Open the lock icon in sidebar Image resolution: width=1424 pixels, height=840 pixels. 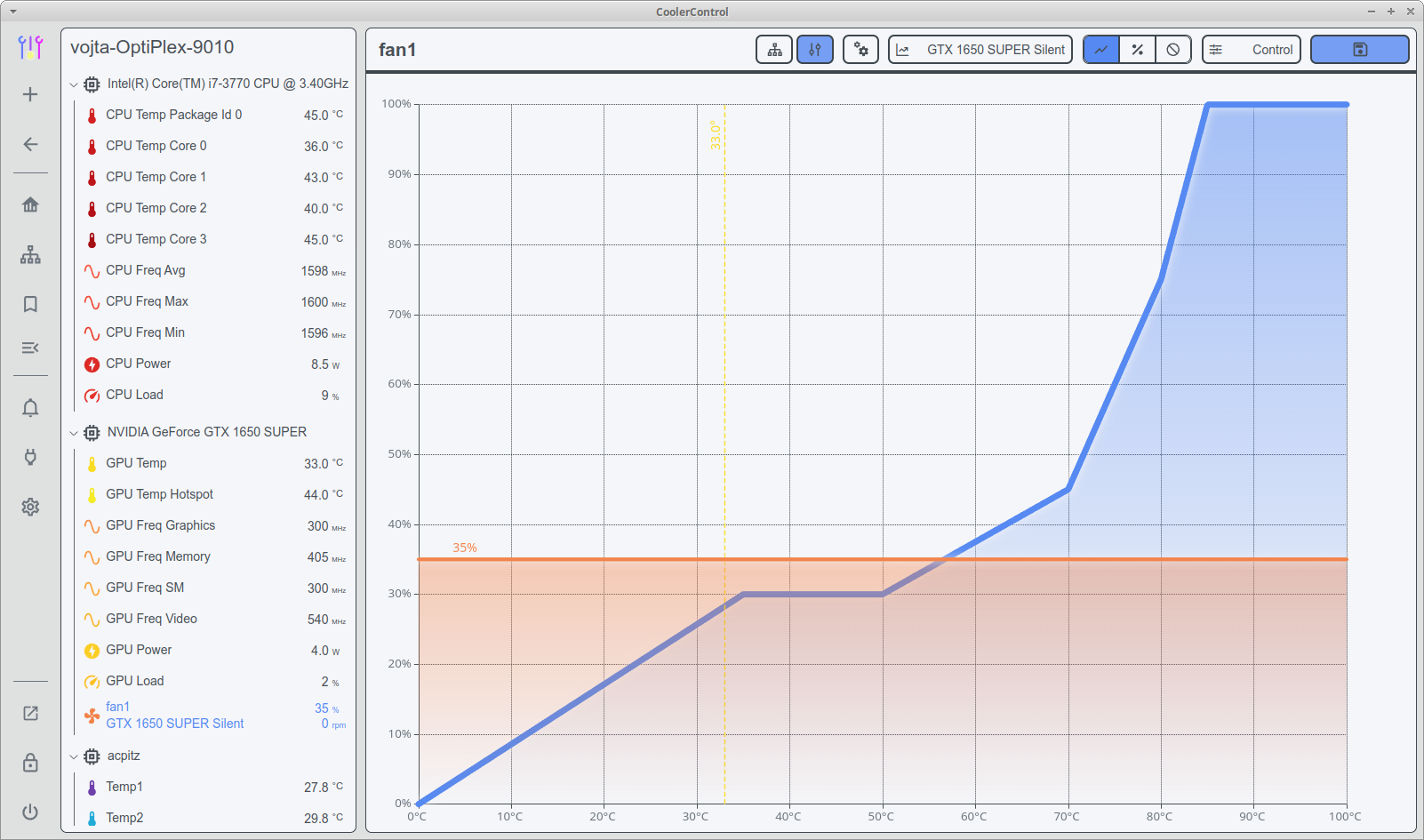click(30, 763)
